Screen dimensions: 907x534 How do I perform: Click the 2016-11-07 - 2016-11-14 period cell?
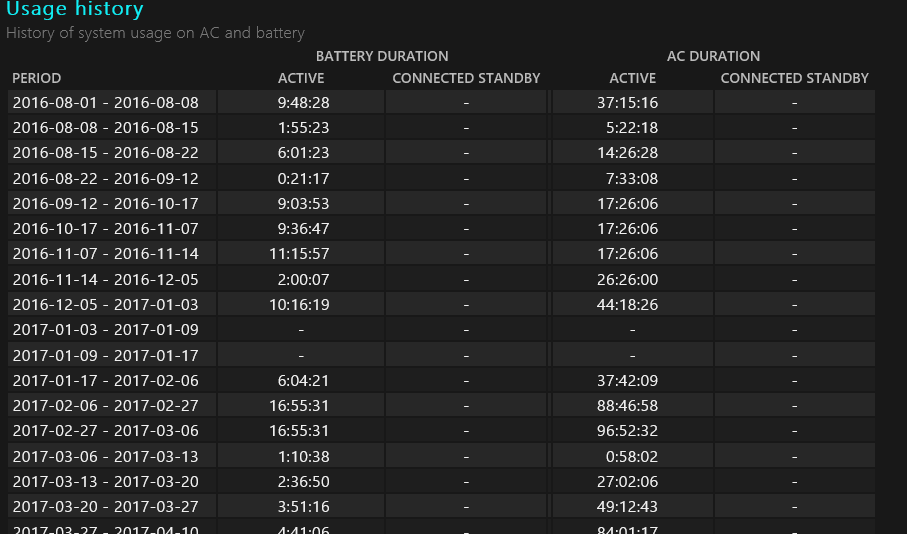tap(105, 254)
